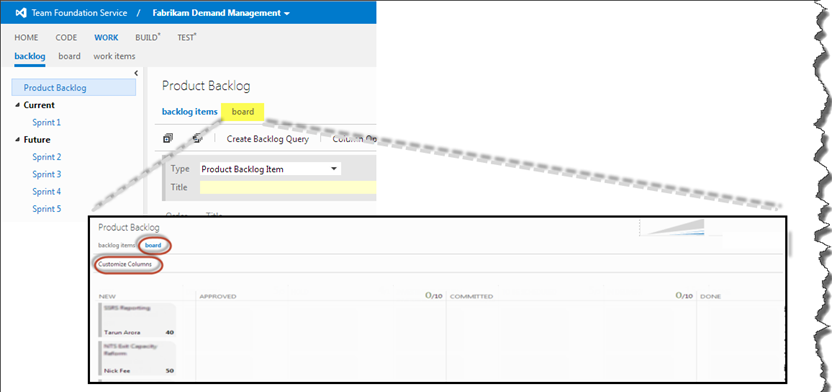Collapse the Current sprint group

point(19,105)
